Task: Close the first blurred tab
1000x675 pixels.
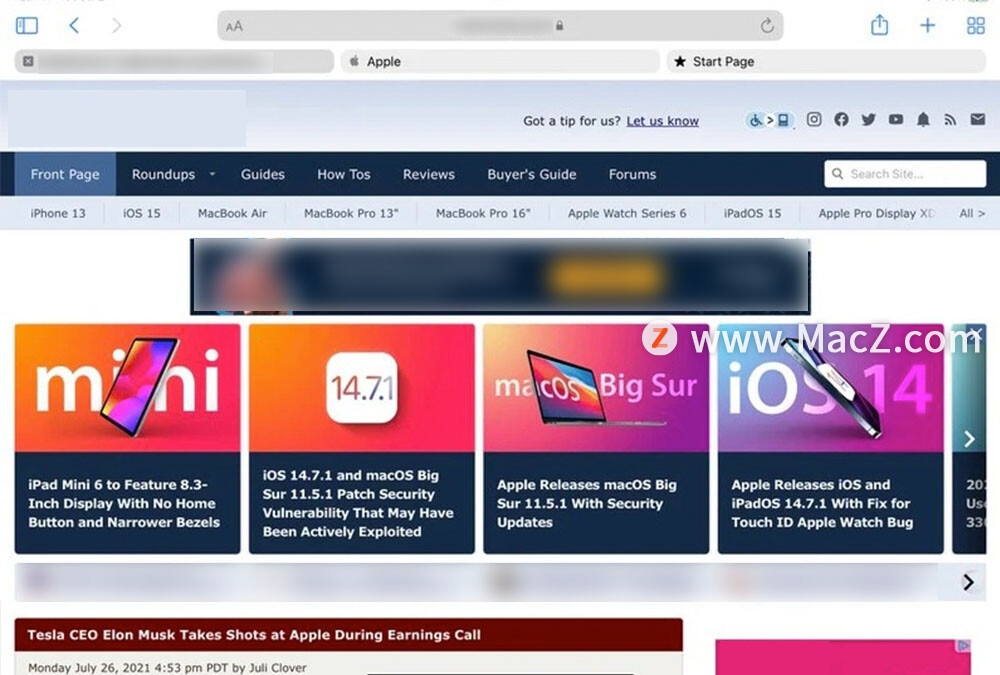Action: coord(28,61)
